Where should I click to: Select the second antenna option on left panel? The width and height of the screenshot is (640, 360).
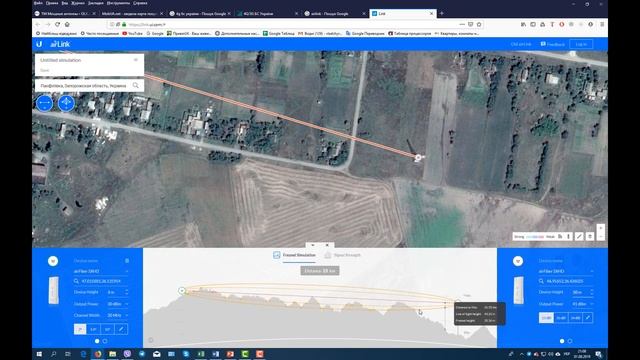click(93, 329)
